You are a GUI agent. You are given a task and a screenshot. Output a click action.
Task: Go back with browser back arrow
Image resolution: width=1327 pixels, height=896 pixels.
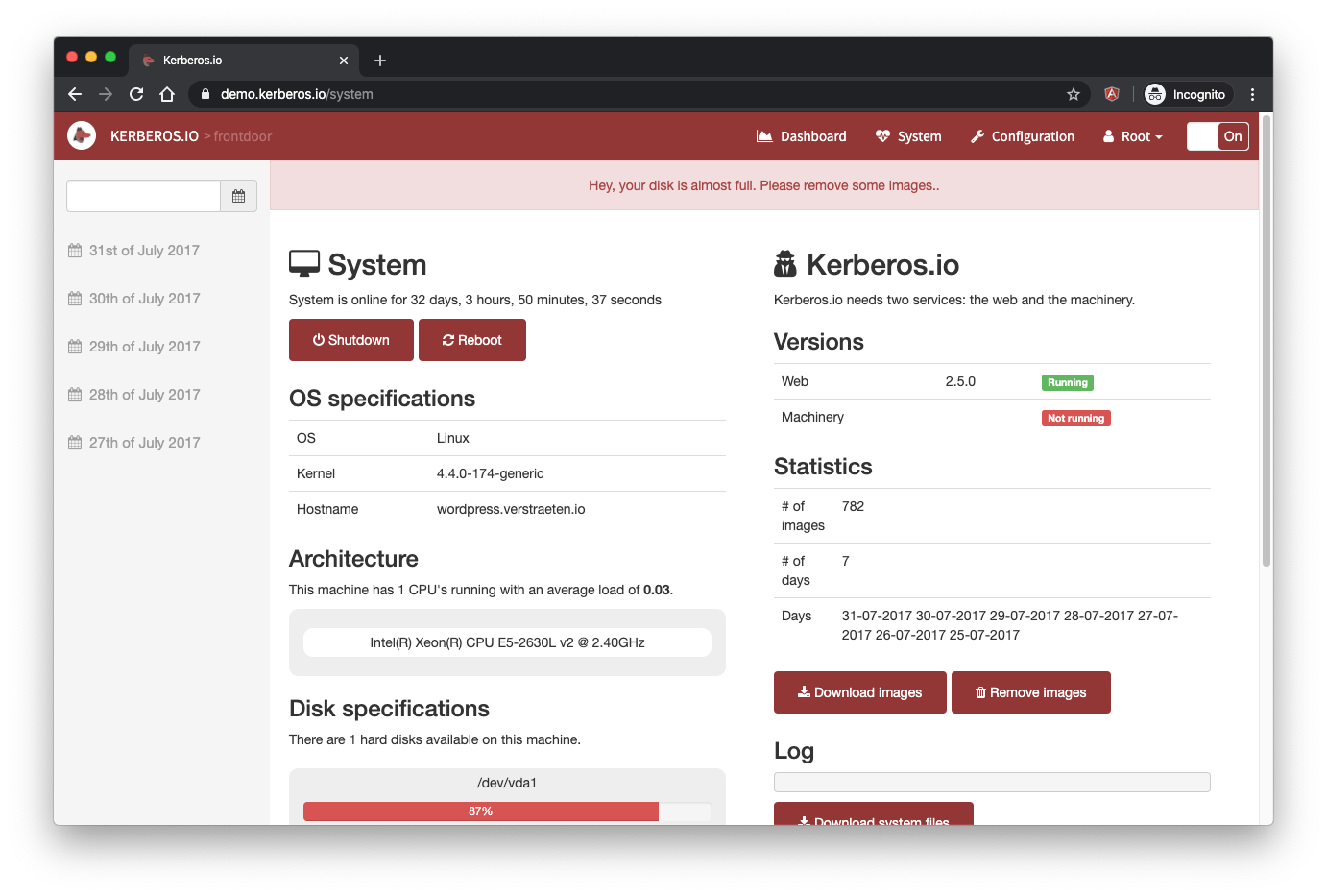75,94
